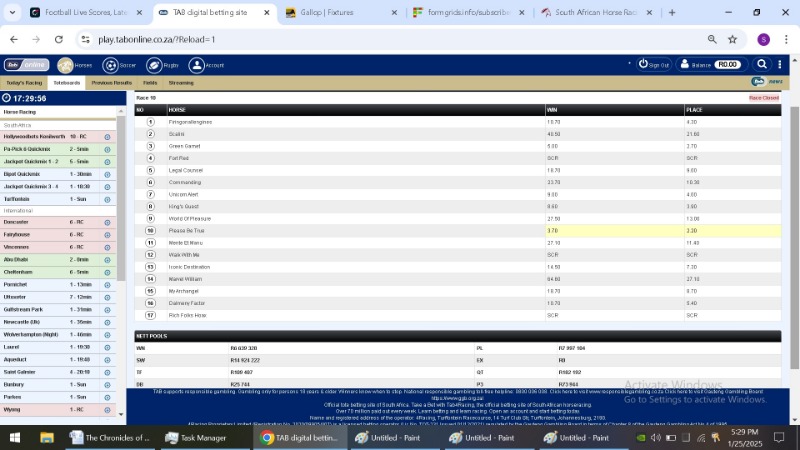Image resolution: width=800 pixels, height=450 pixels.
Task: Open the Account menu icon
Action: 197,65
